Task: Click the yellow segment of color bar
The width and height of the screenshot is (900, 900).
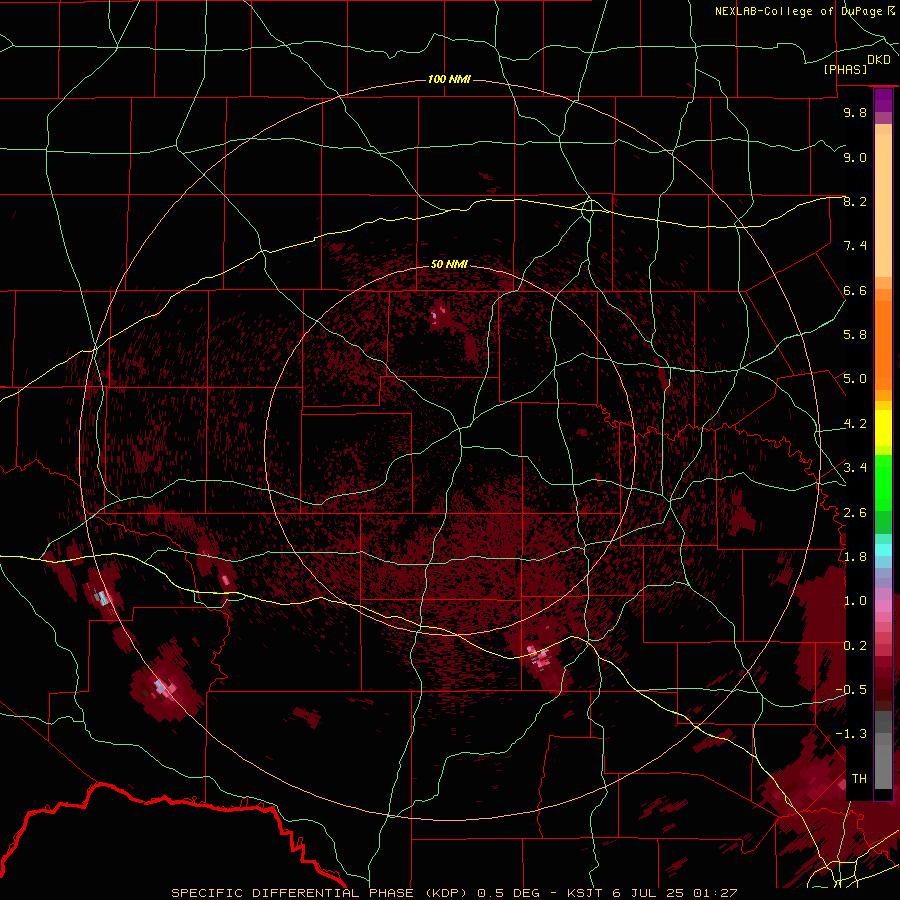Action: point(883,428)
